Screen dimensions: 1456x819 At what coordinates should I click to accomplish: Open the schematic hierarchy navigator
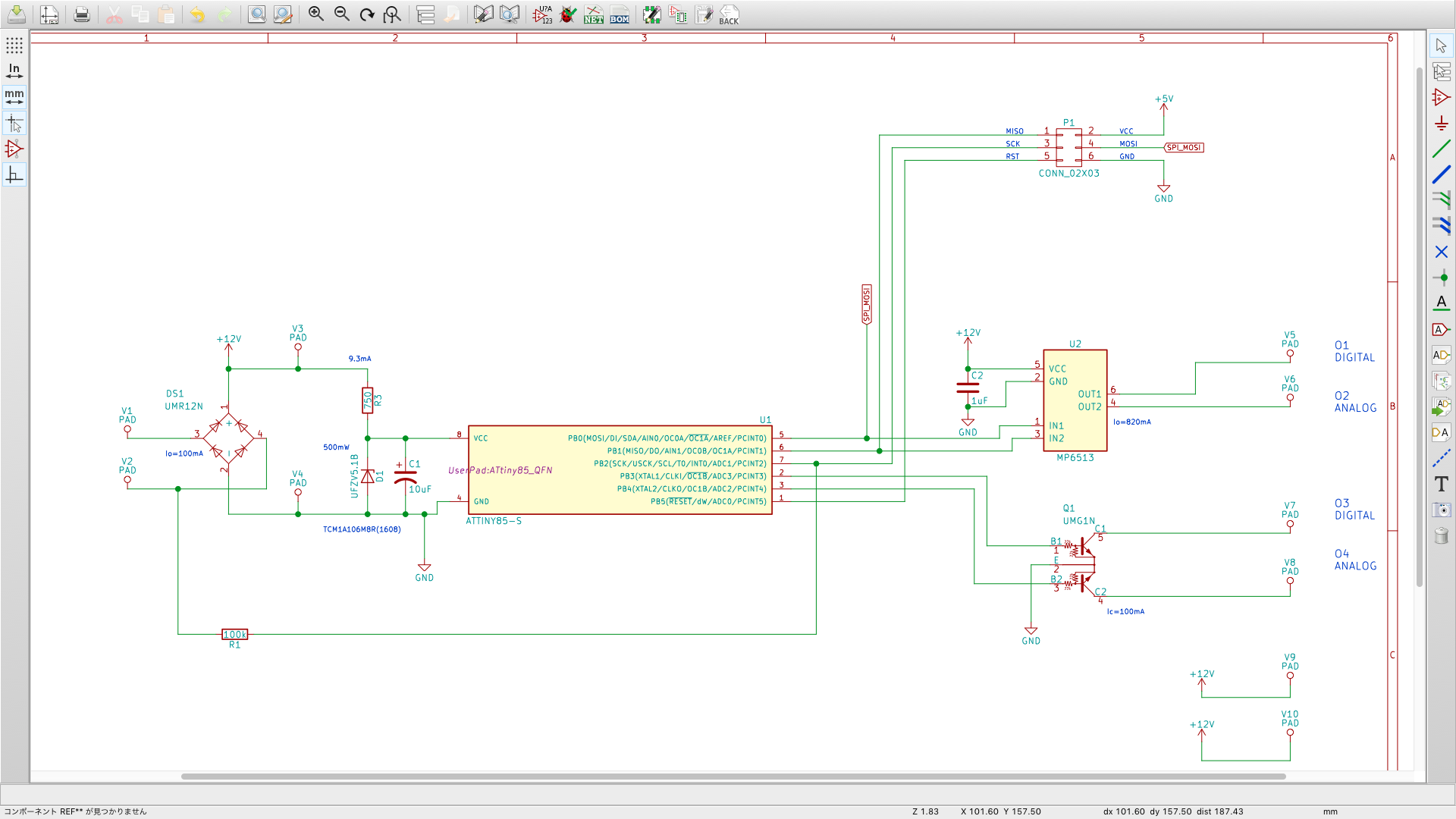point(425,14)
